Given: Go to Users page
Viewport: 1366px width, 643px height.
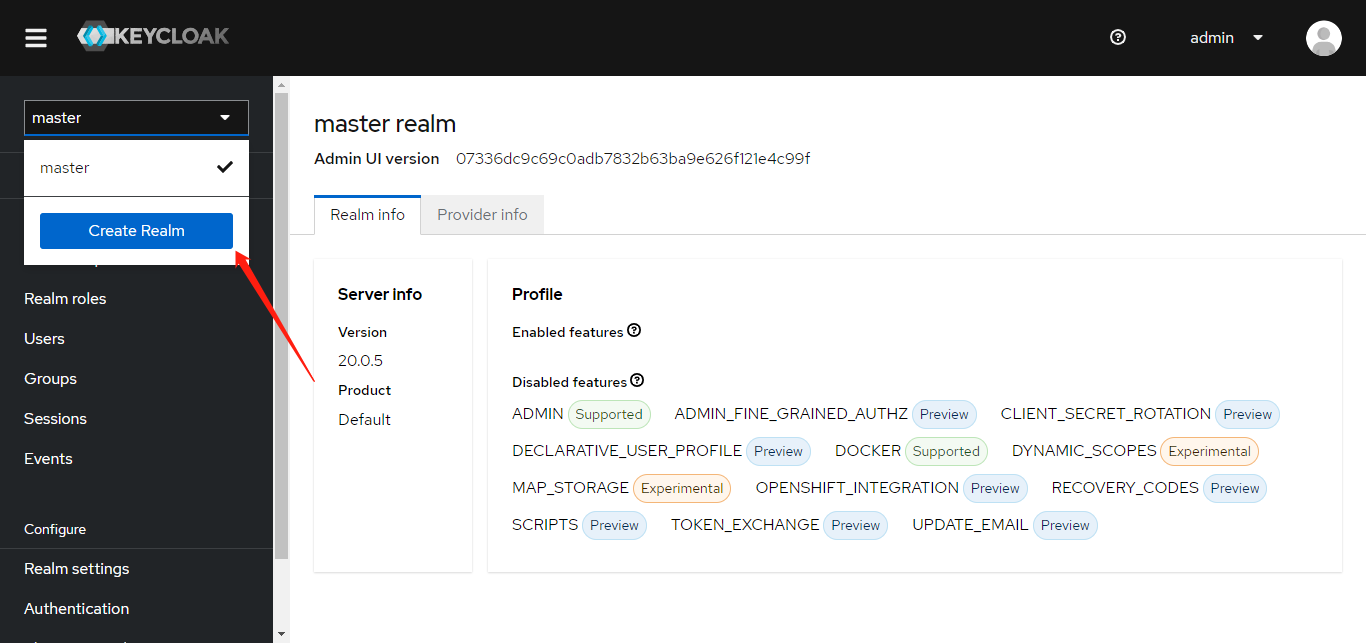Looking at the screenshot, I should click(x=44, y=339).
